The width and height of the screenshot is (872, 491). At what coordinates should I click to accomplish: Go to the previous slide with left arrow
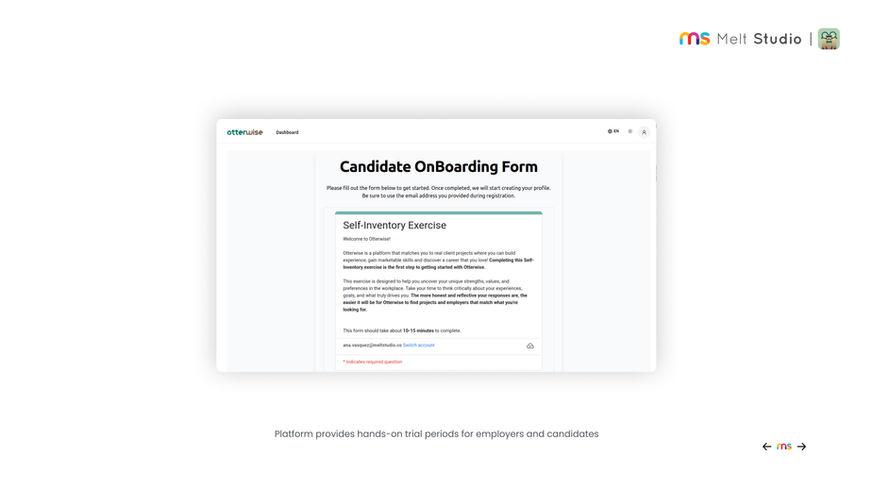click(767, 447)
